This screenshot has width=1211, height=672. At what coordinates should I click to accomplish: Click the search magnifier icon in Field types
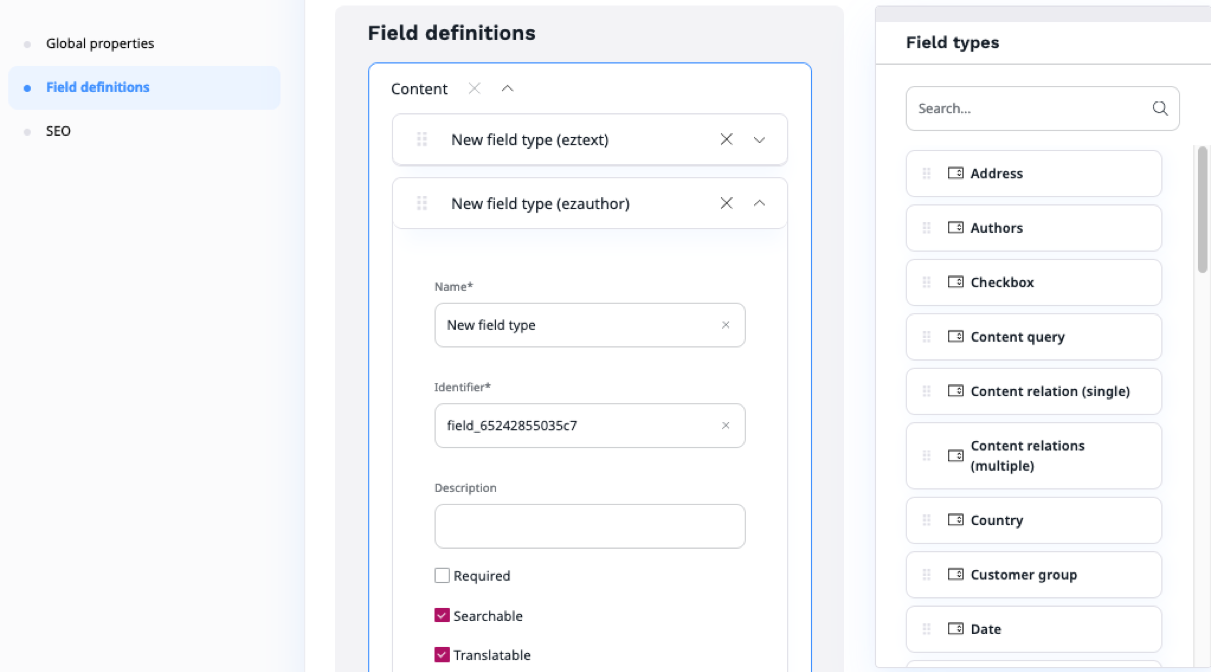click(x=1160, y=109)
